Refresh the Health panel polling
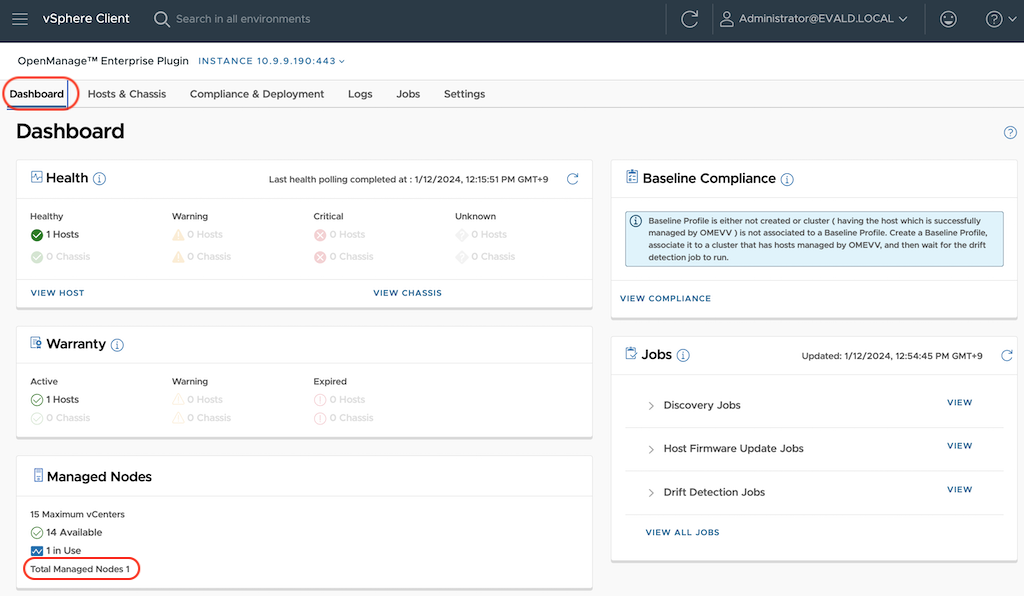1024x596 pixels. pos(573,179)
